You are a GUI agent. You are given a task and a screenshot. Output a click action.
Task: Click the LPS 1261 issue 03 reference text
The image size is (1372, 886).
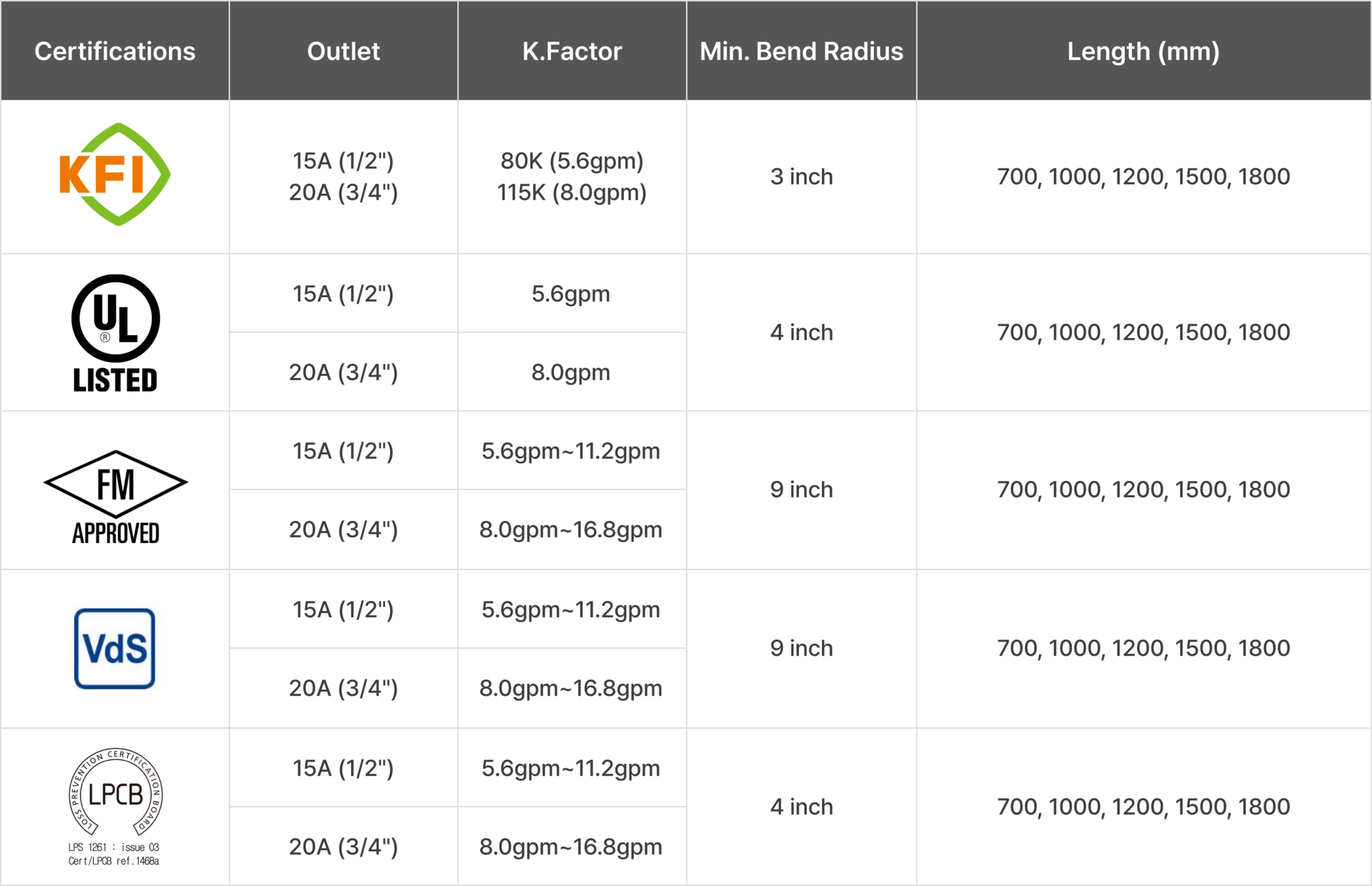pyautogui.click(x=114, y=854)
